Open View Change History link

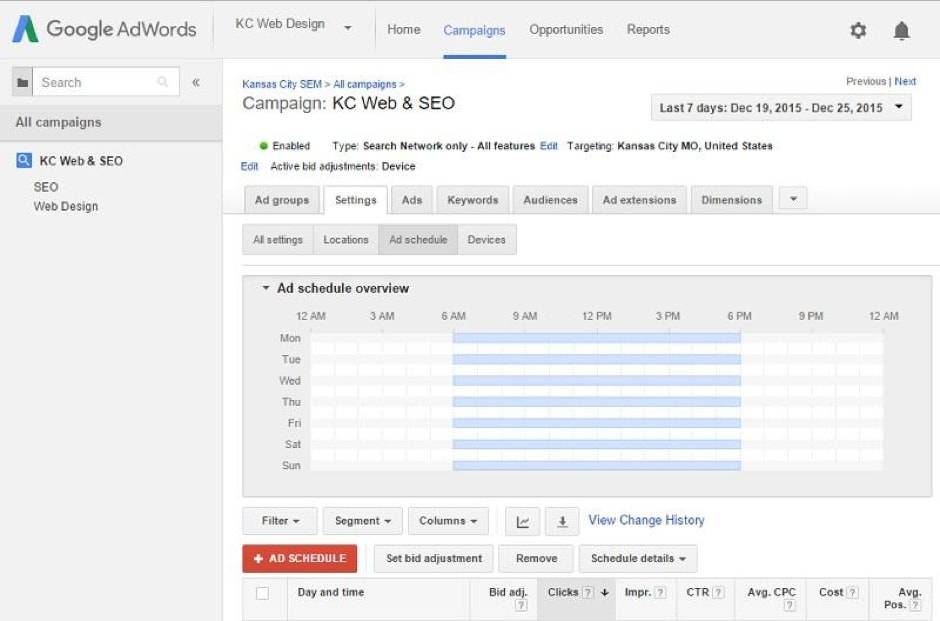646,520
